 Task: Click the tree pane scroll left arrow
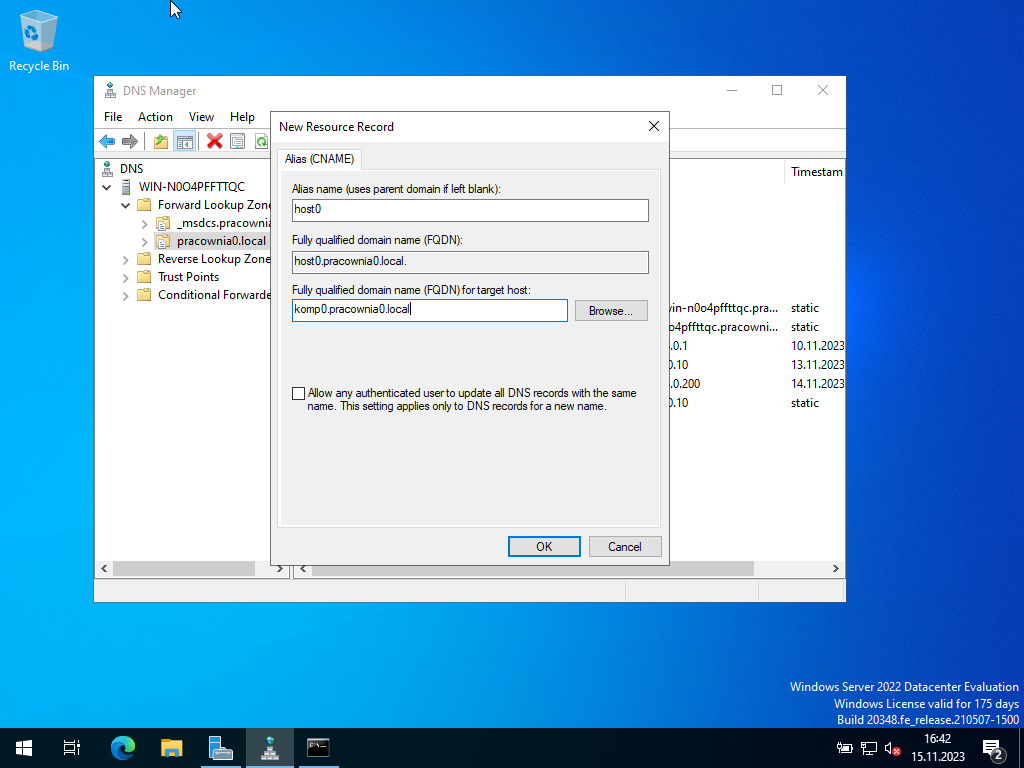104,569
